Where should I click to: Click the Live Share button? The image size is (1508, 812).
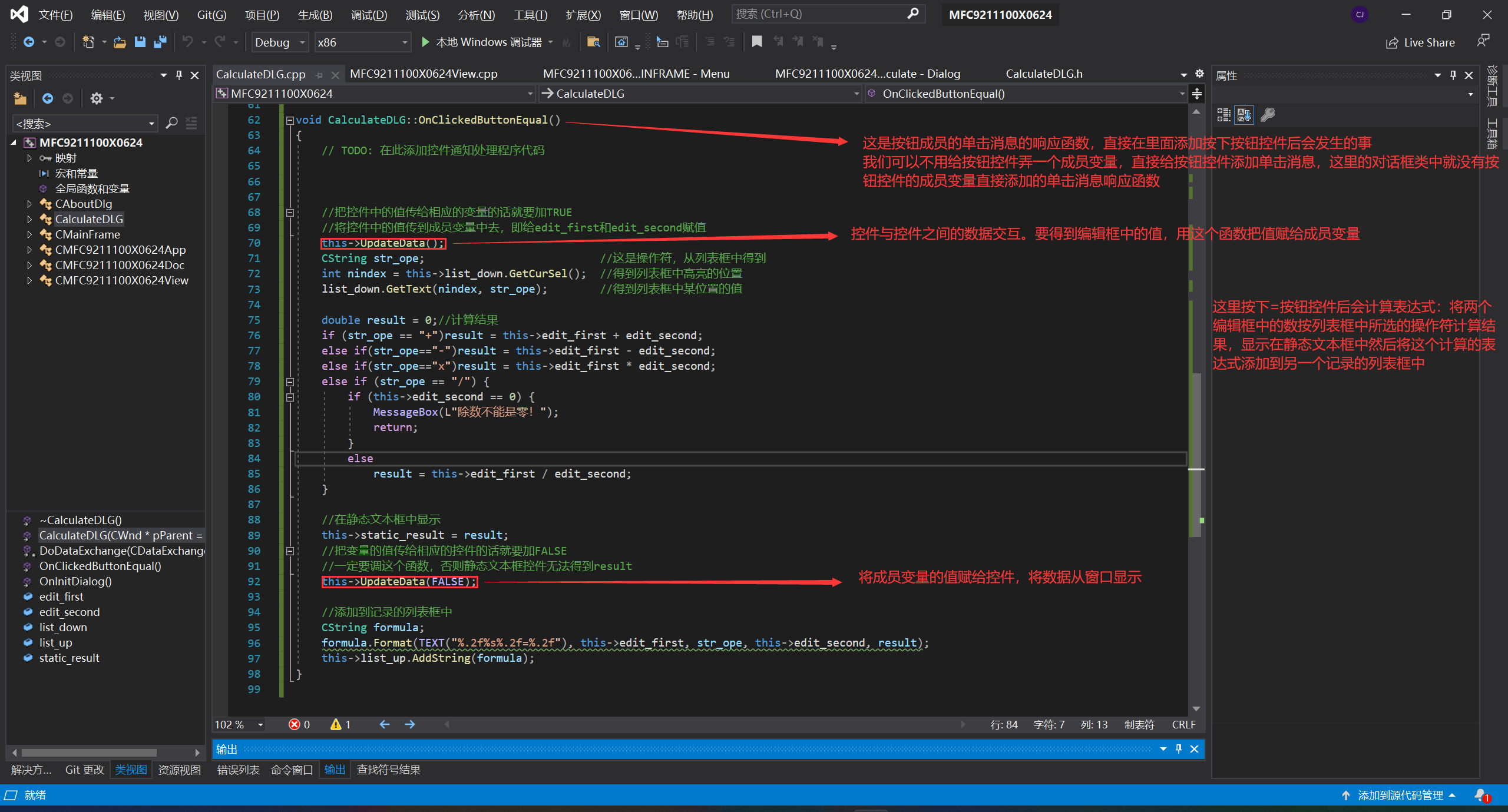[1420, 42]
